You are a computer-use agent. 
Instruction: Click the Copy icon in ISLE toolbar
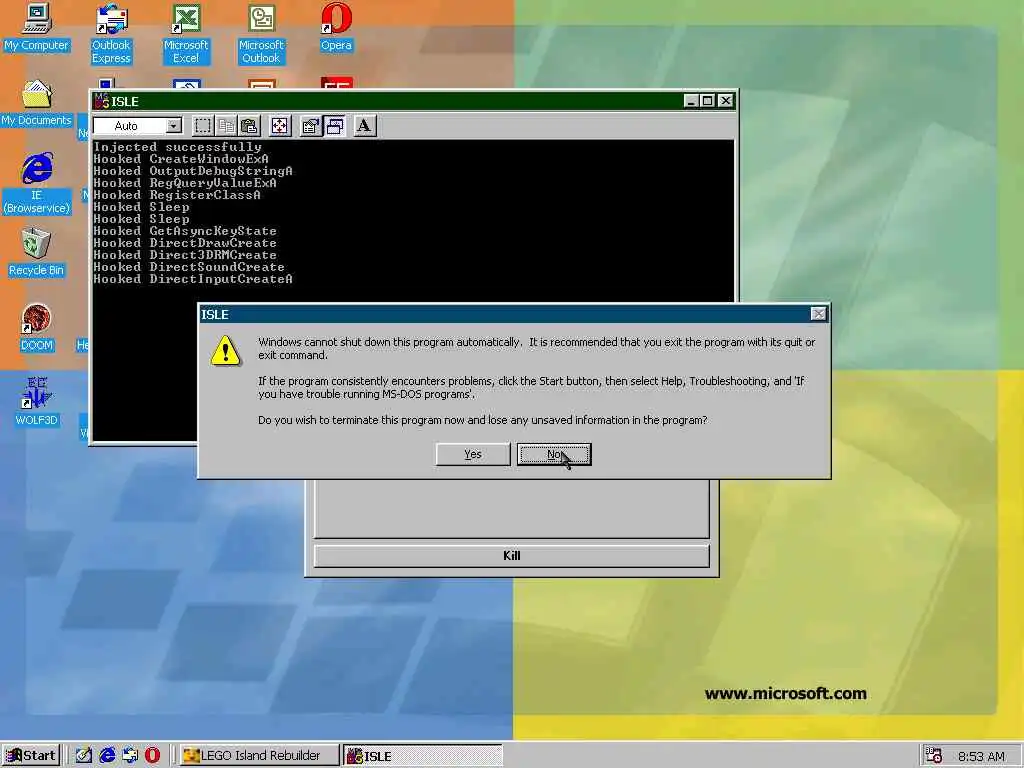227,125
